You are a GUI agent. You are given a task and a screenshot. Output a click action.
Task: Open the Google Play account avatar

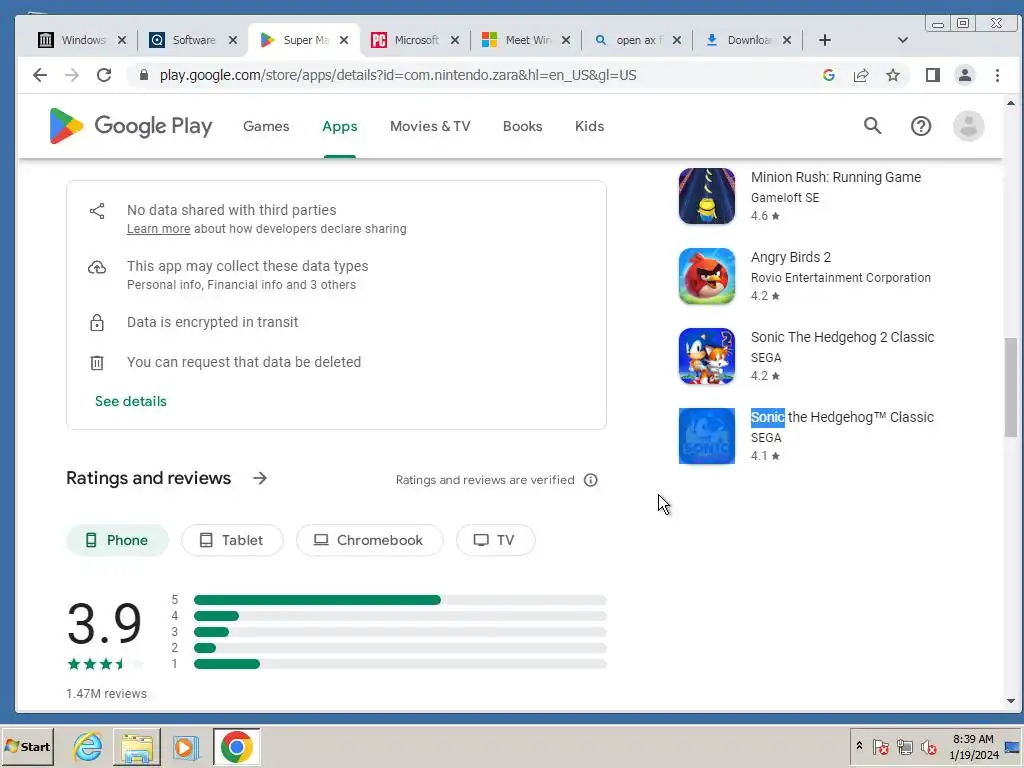click(x=968, y=126)
